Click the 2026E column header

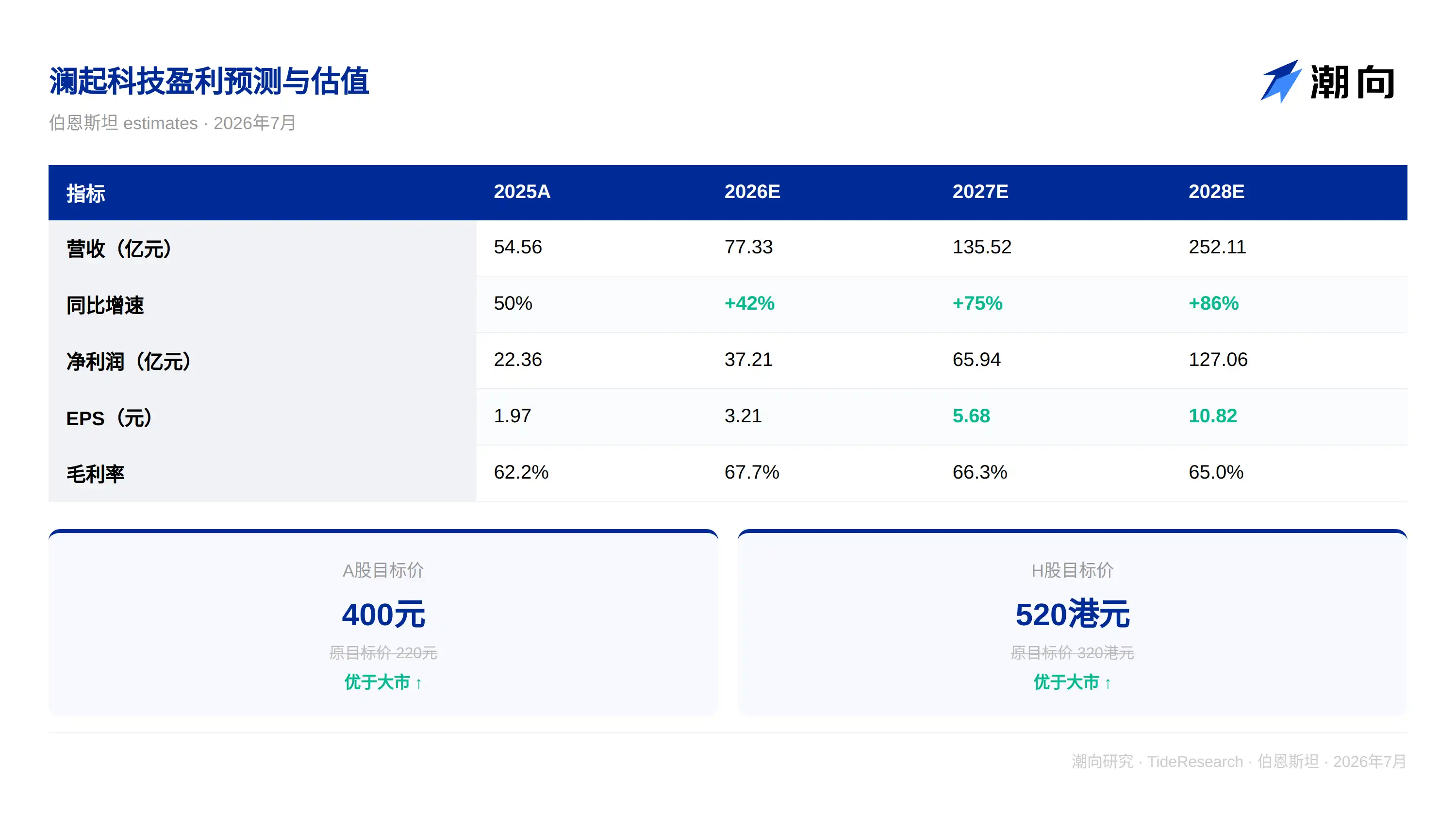pyautogui.click(x=752, y=192)
